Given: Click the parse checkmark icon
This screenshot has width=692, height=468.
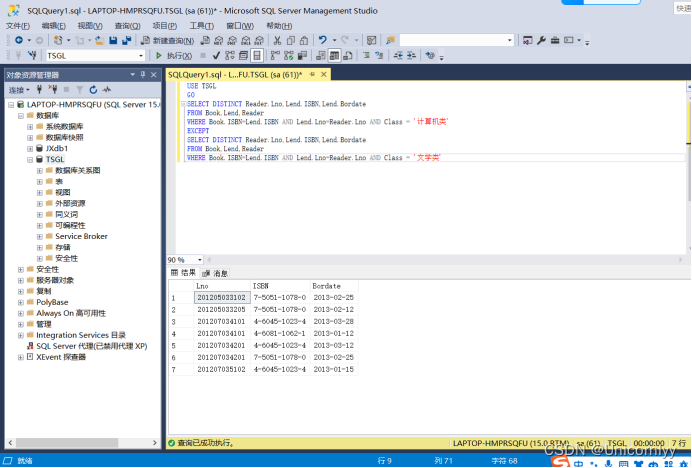Looking at the screenshot, I should click(x=216, y=56).
